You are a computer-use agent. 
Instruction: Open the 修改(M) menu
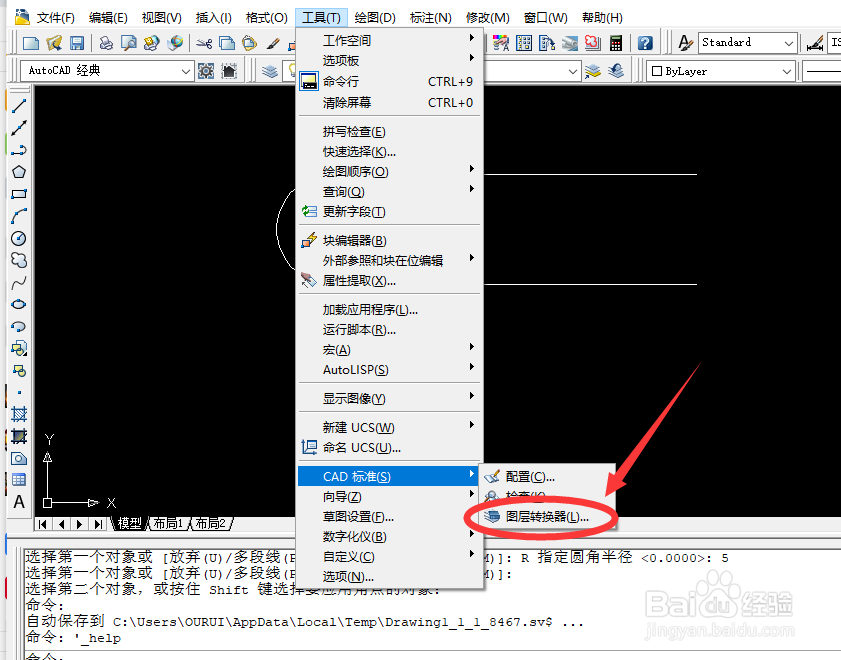pyautogui.click(x=488, y=18)
